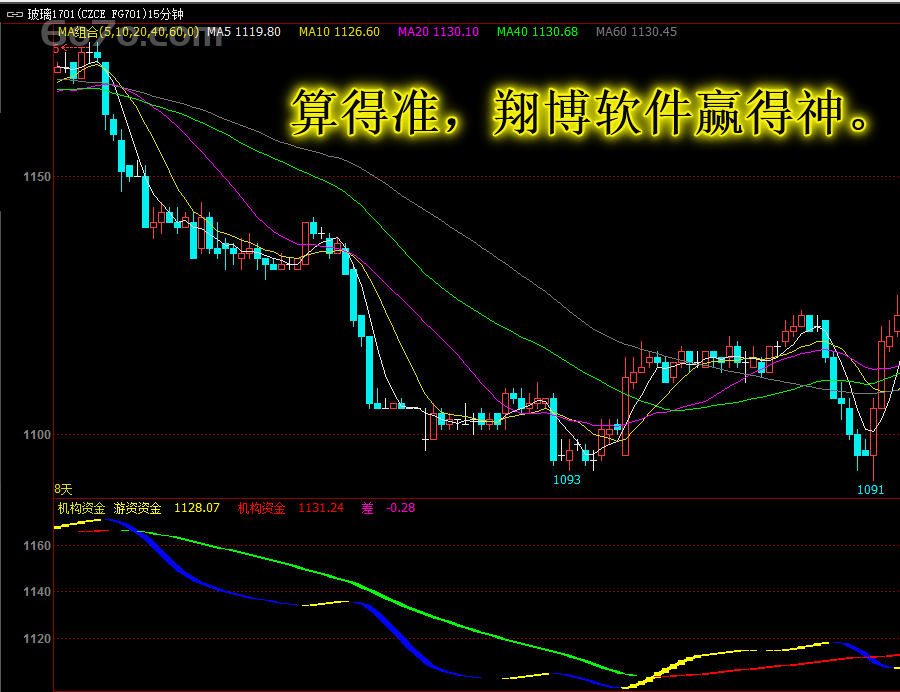Click the 1150 price axis label
This screenshot has width=900, height=692.
37,177
